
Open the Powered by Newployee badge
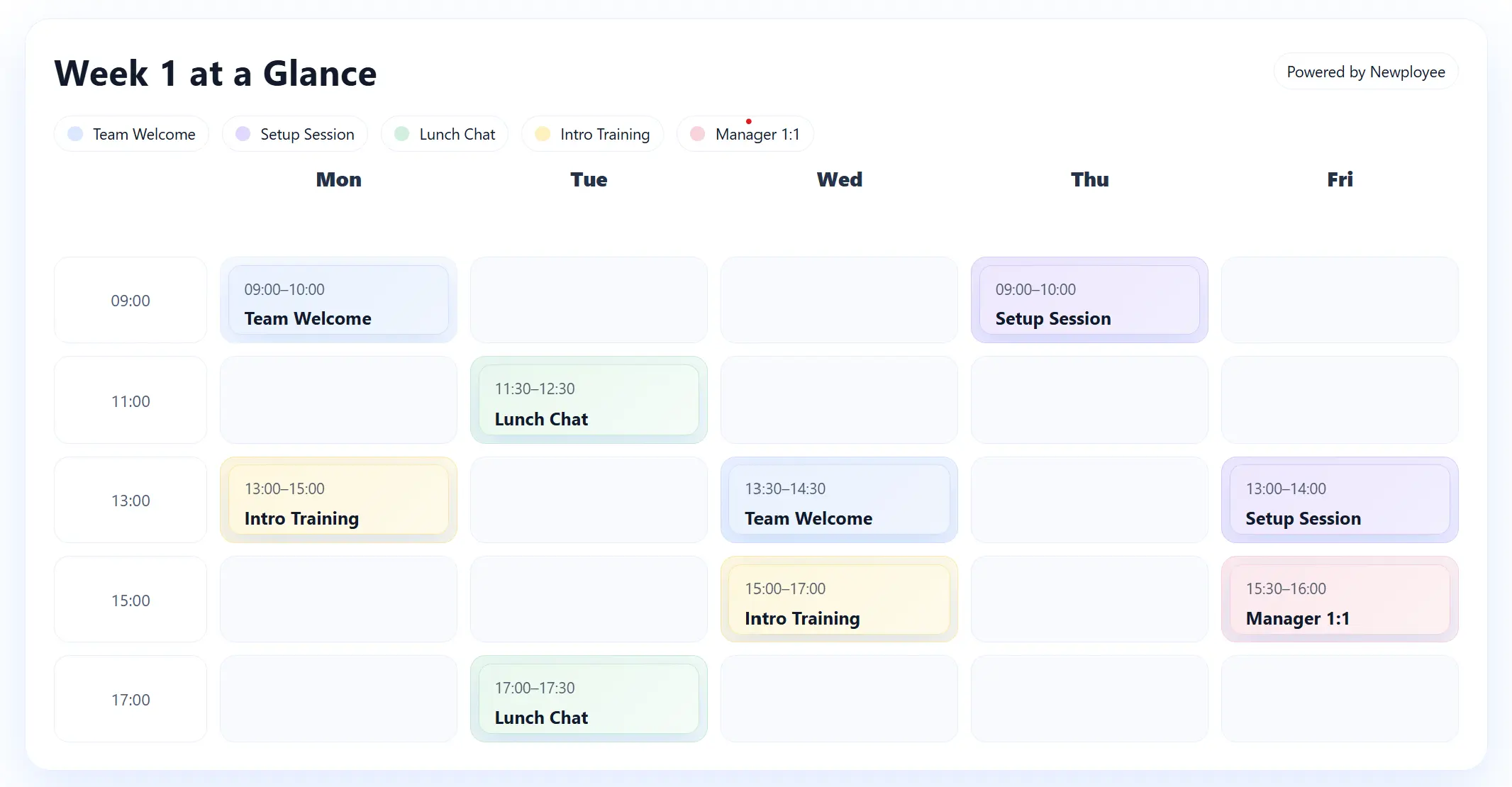pyautogui.click(x=1365, y=72)
